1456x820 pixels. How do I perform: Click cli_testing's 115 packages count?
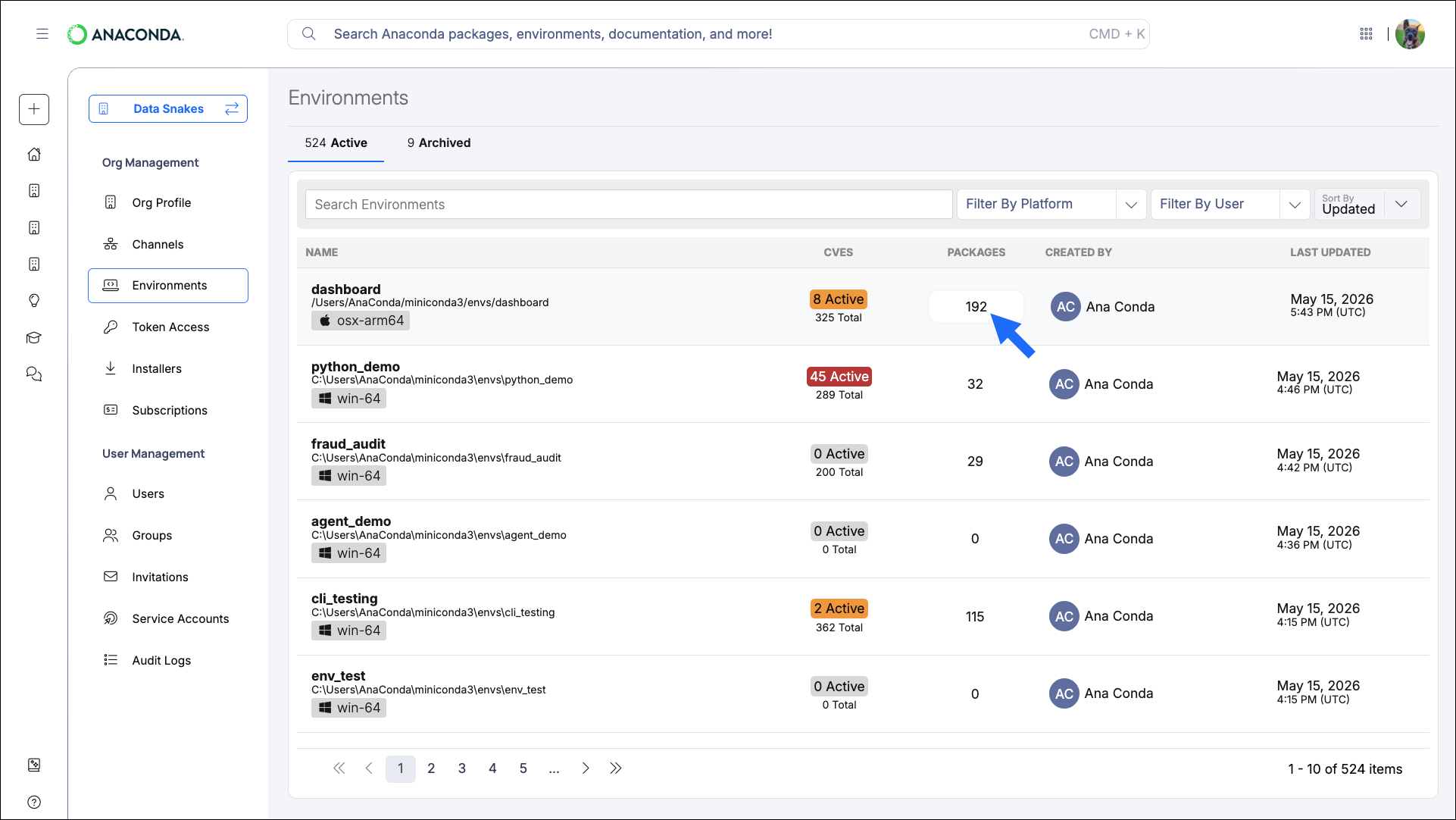(x=975, y=617)
